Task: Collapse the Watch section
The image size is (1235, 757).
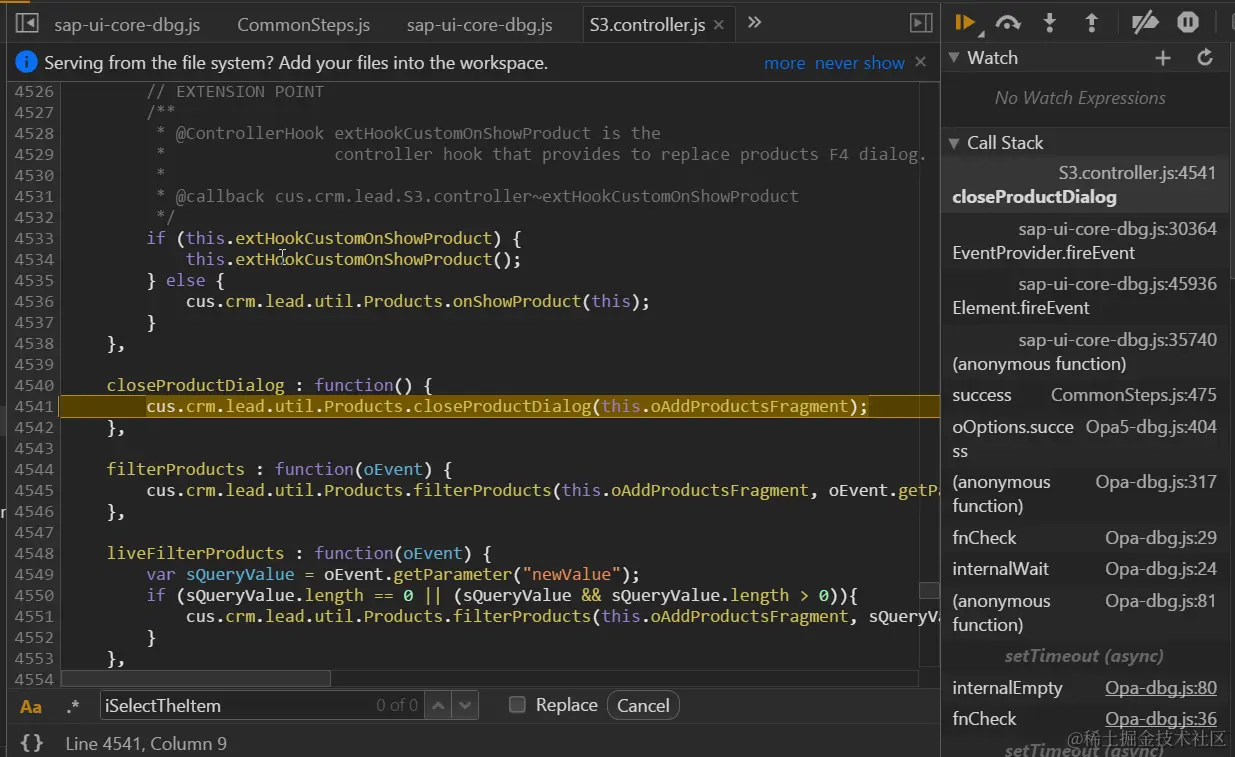Action: pos(954,58)
